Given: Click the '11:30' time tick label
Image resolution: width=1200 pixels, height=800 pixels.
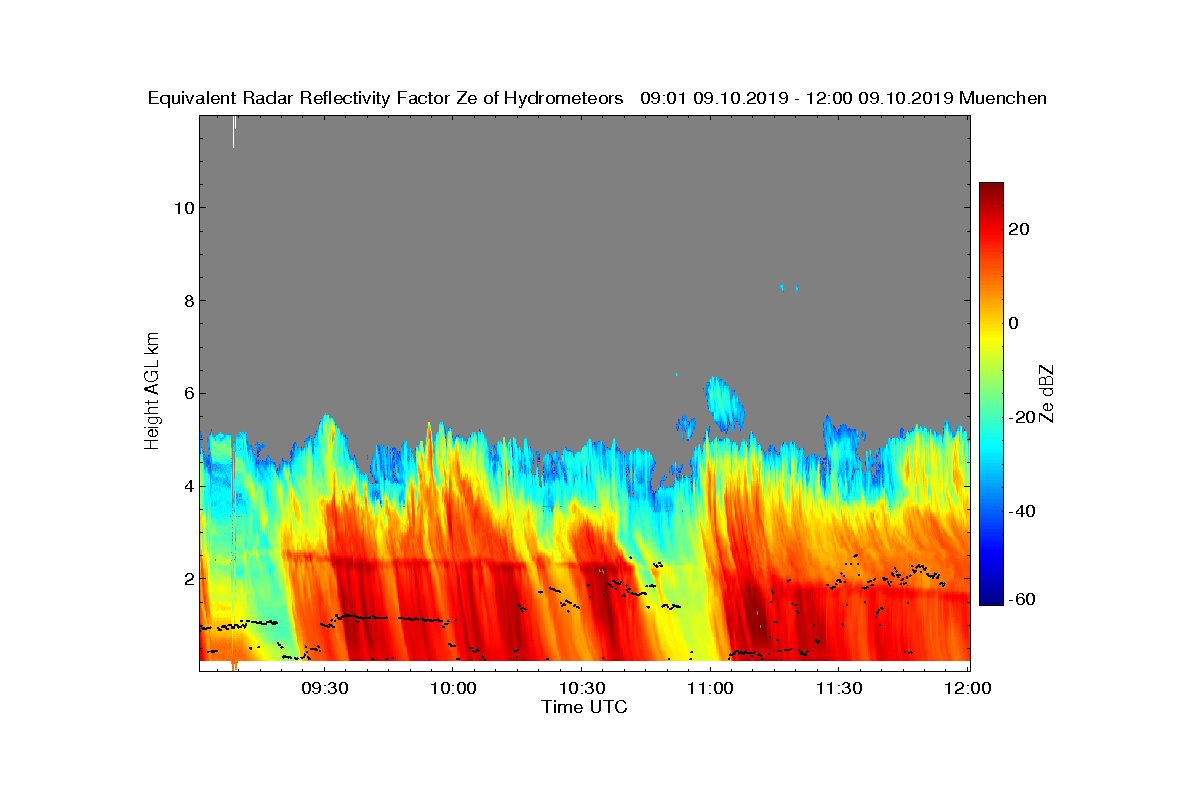Looking at the screenshot, I should click(x=839, y=688).
